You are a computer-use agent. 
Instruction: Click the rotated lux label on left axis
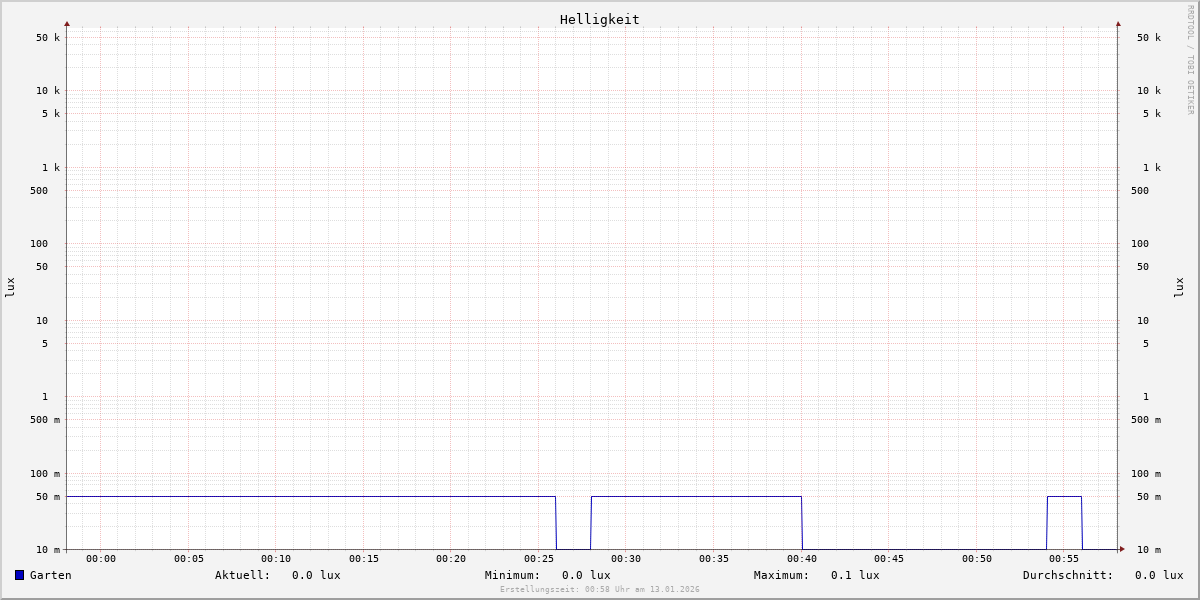10,287
